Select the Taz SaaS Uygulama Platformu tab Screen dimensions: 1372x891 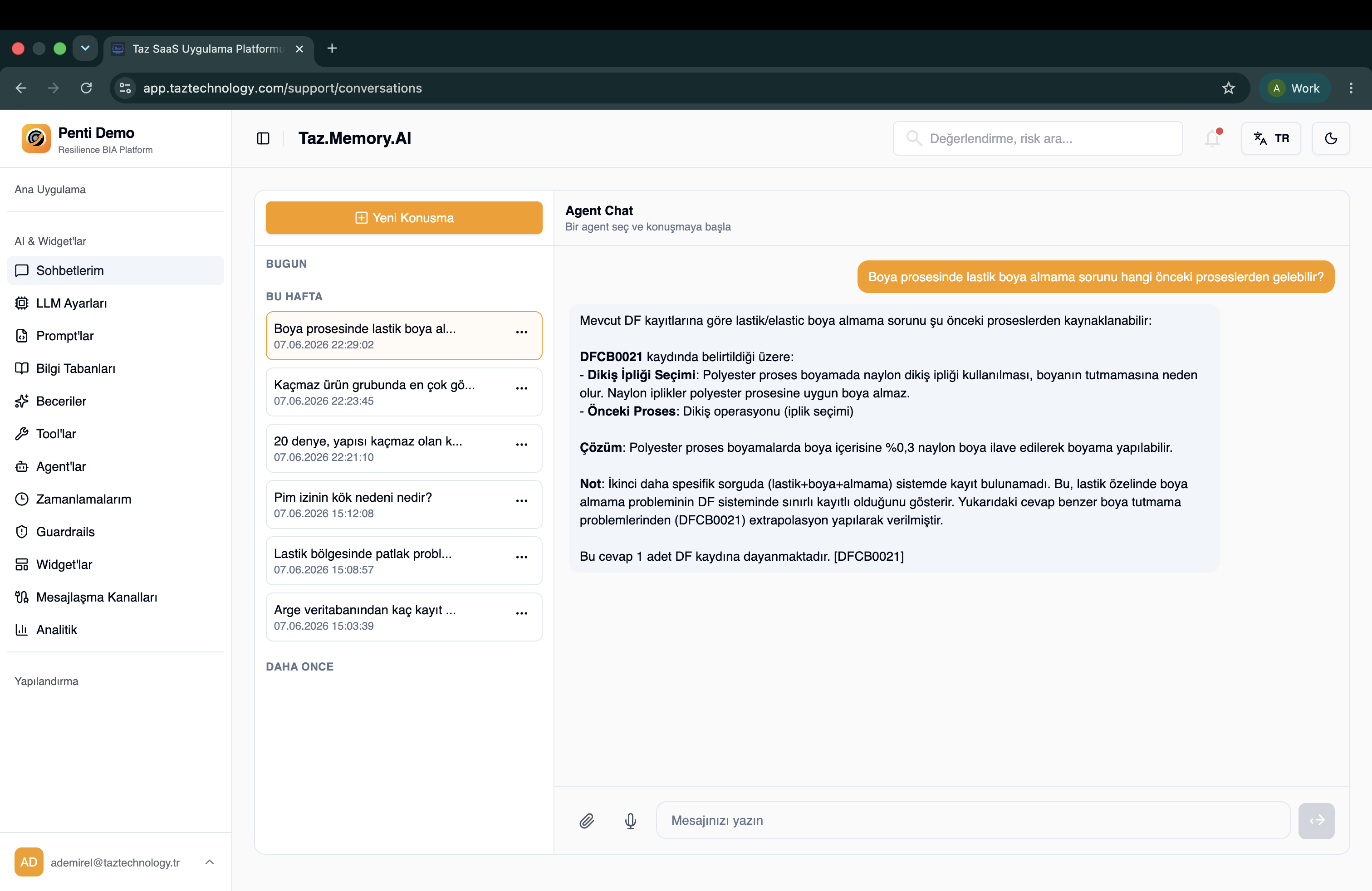click(208, 49)
